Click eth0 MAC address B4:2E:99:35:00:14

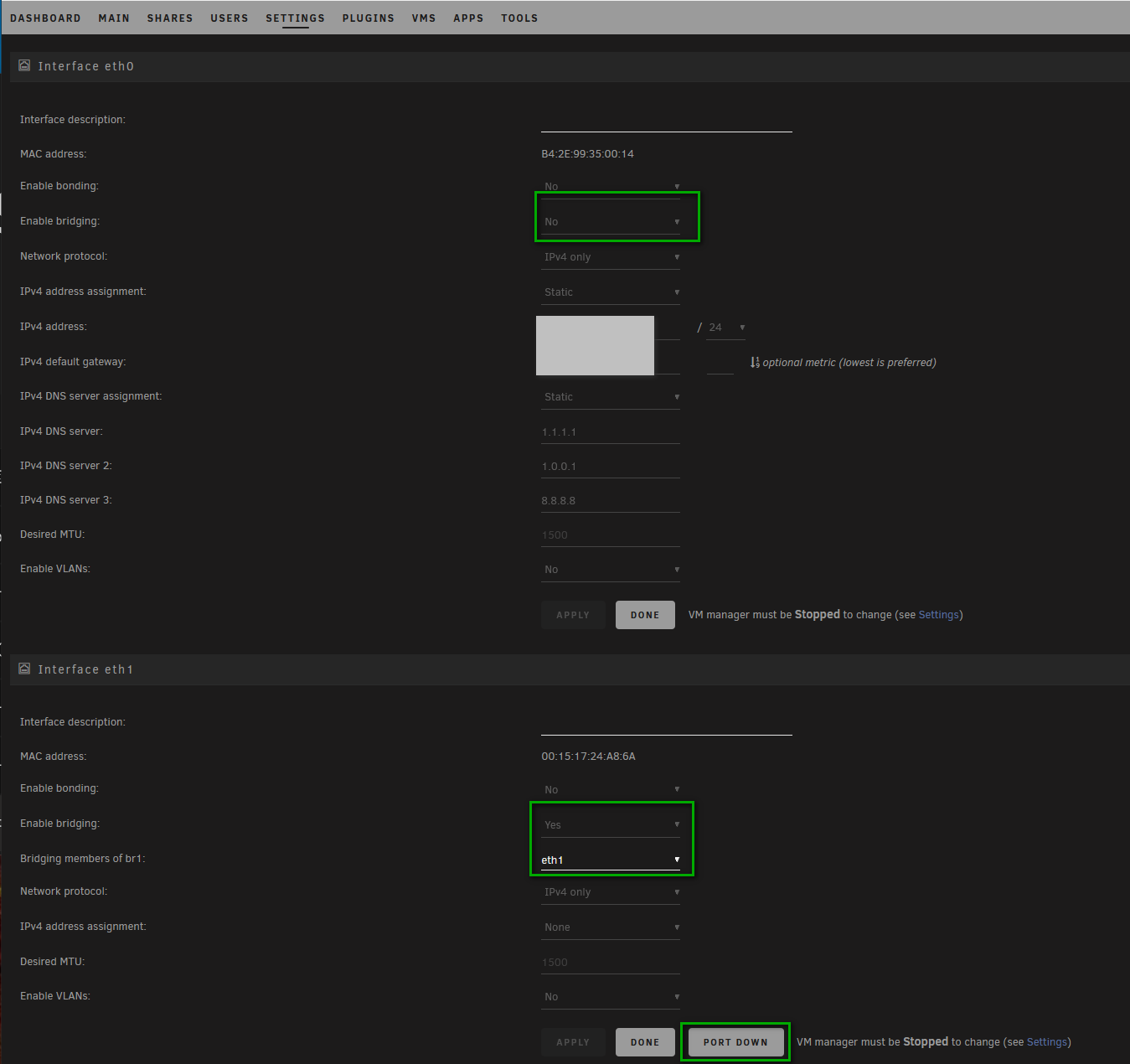click(x=587, y=154)
